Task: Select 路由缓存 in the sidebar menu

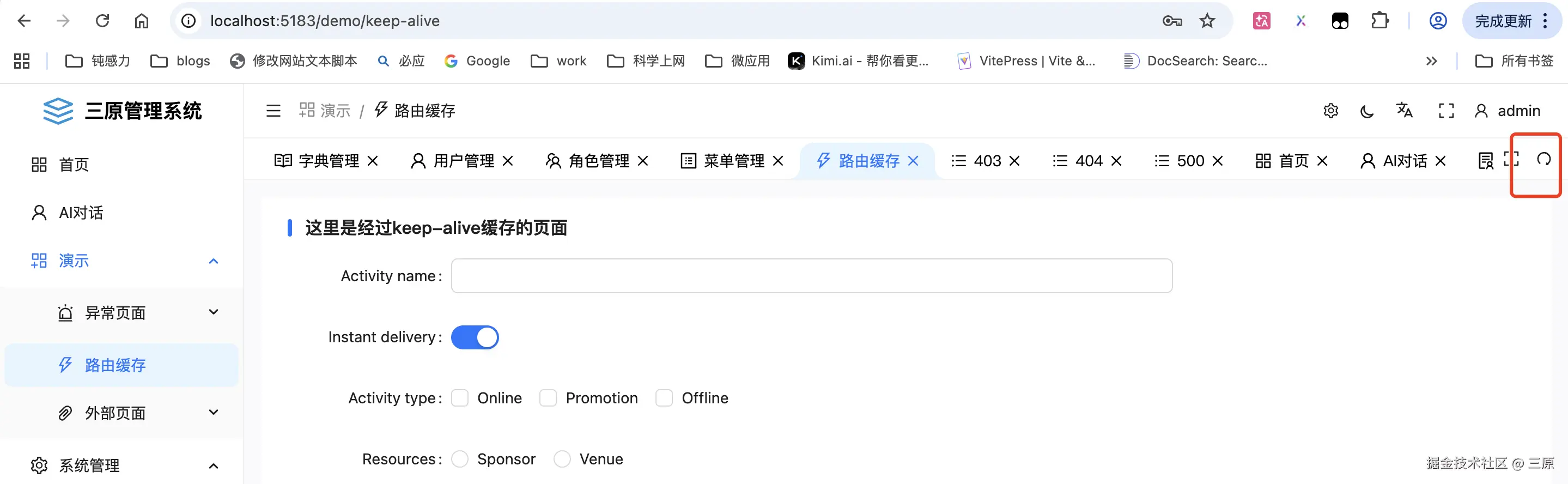Action: click(121, 365)
